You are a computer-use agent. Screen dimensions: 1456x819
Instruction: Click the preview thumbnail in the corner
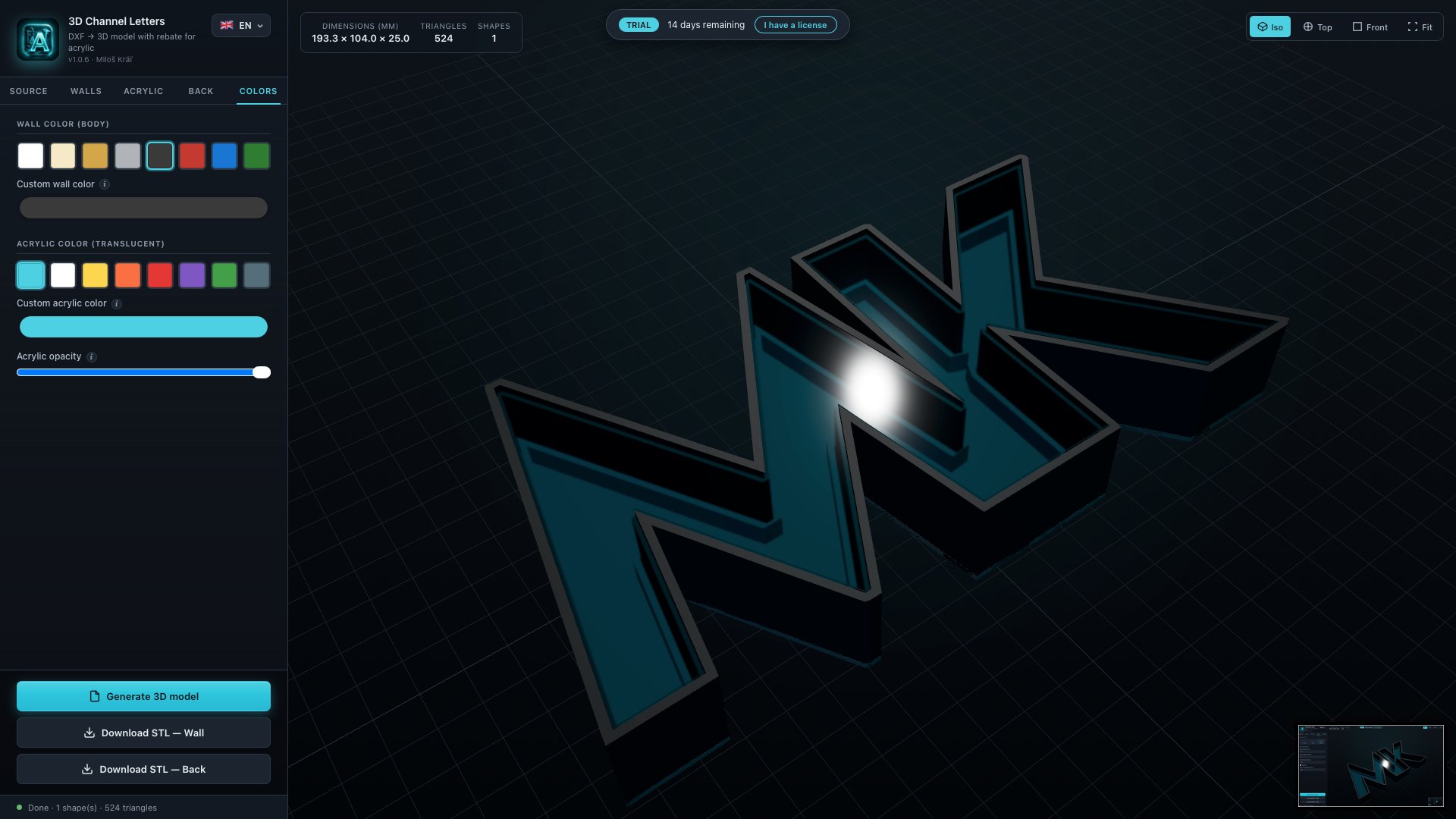[x=1370, y=765]
